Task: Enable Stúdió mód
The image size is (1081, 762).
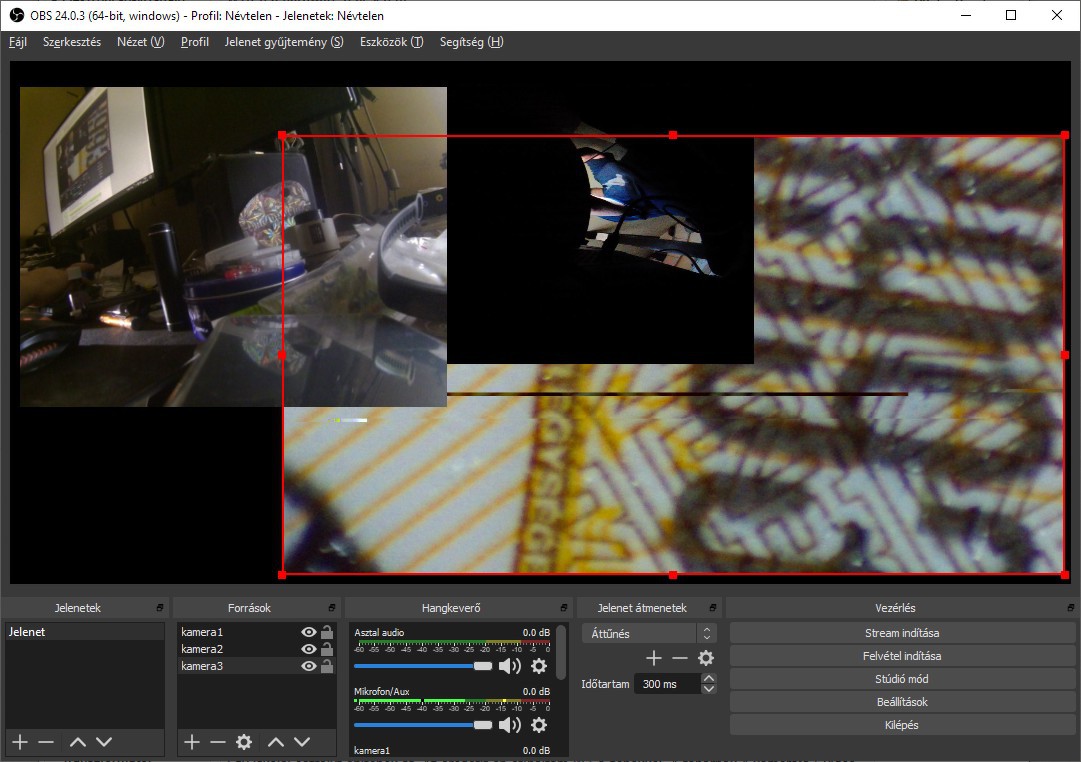Action: tap(902, 679)
